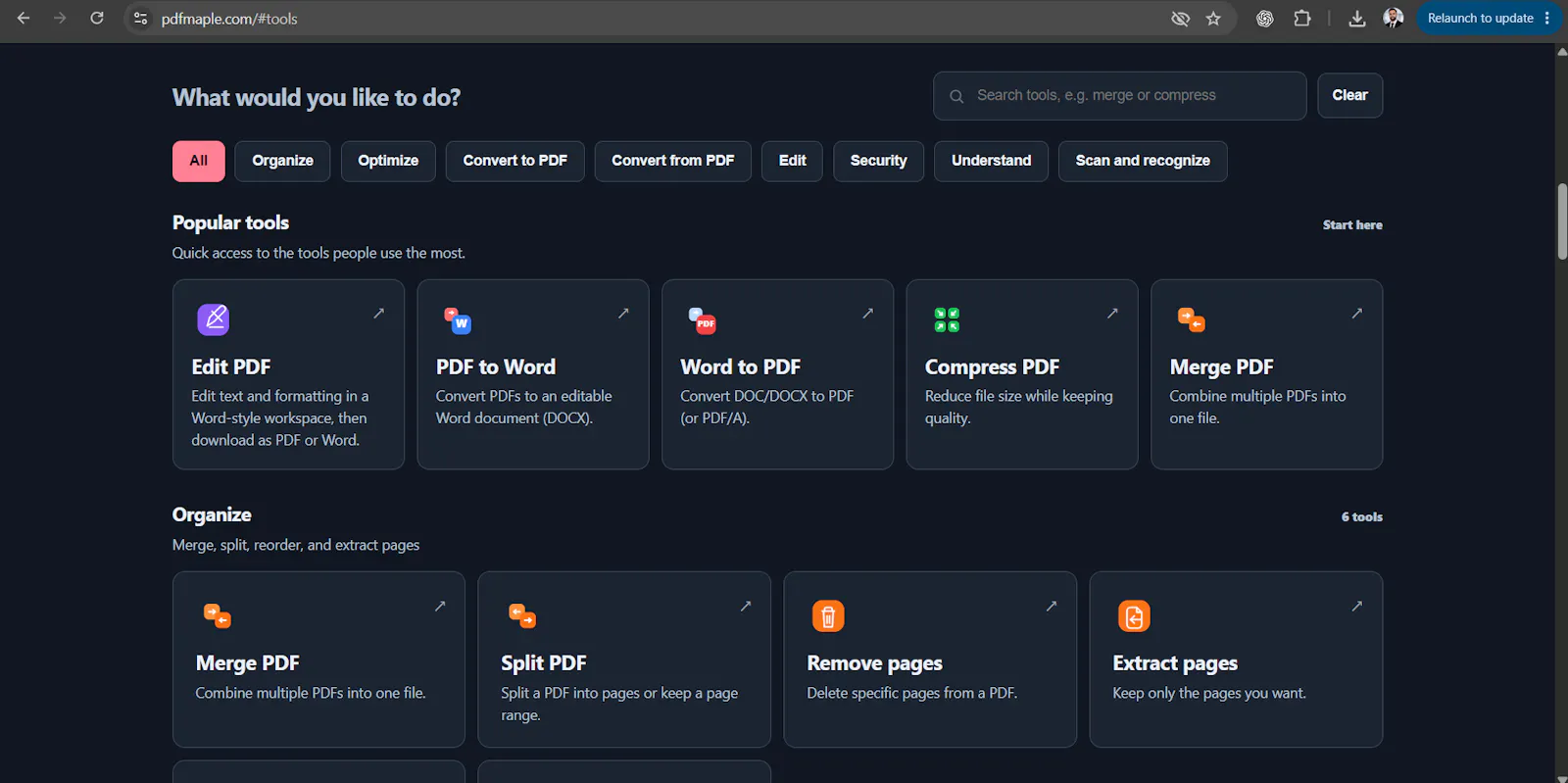
Task: Open arrow on Remove pages card
Action: (1052, 607)
